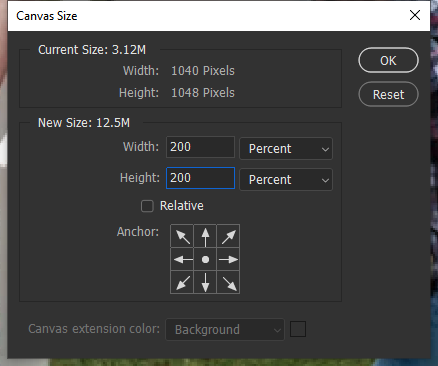Open Canvas extension color Background dropdown
The image size is (438, 366).
(225, 329)
